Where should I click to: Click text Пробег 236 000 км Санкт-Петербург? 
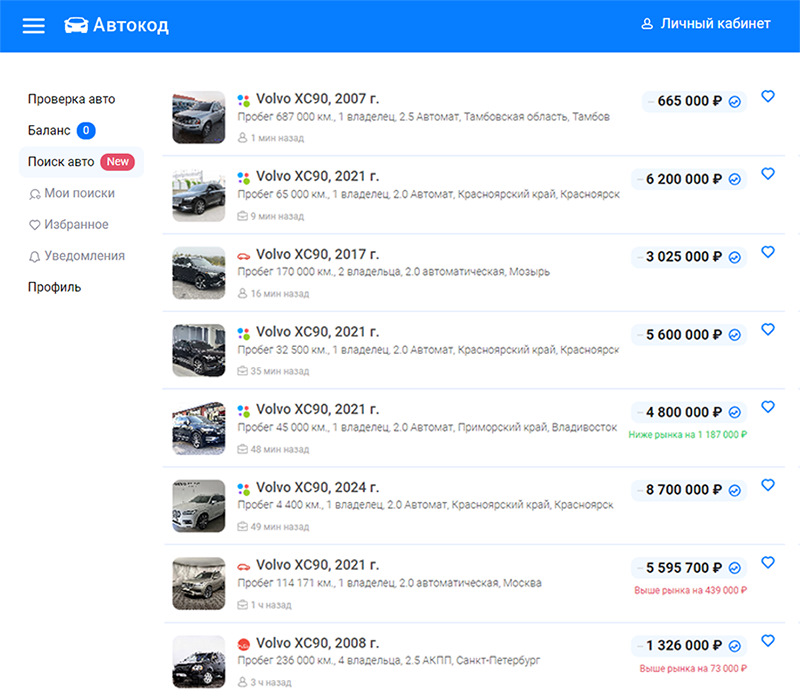[x=388, y=660]
